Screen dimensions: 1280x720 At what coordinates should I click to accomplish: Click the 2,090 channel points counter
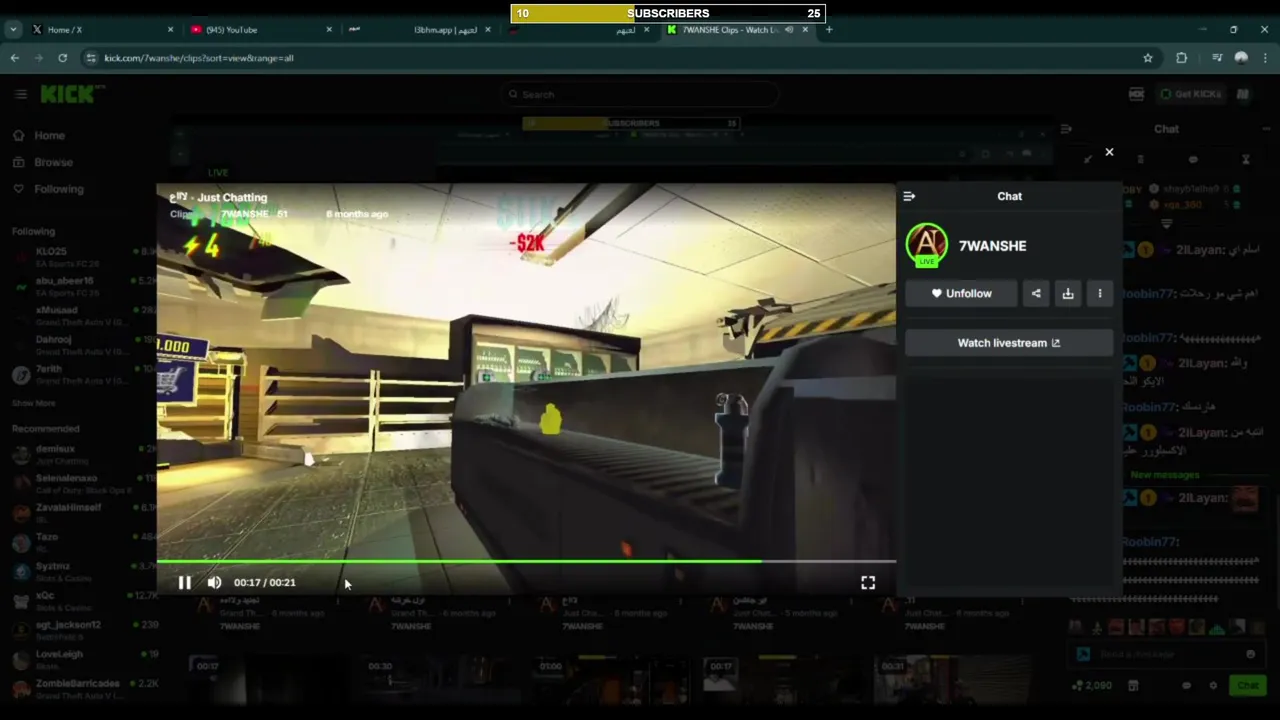tap(1093, 685)
